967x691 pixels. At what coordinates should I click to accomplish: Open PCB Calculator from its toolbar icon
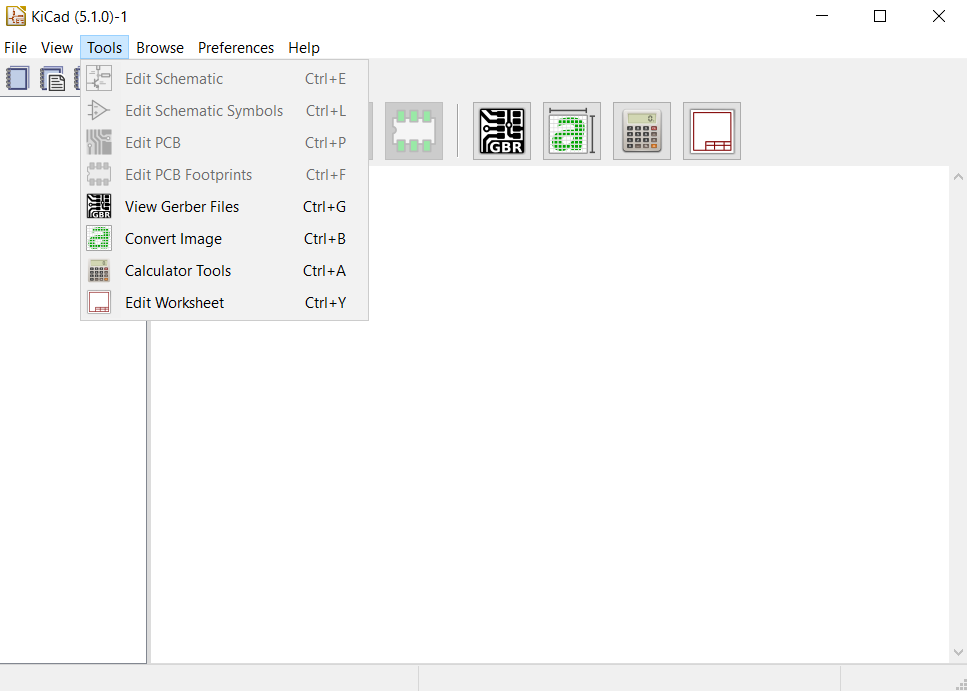pos(641,130)
